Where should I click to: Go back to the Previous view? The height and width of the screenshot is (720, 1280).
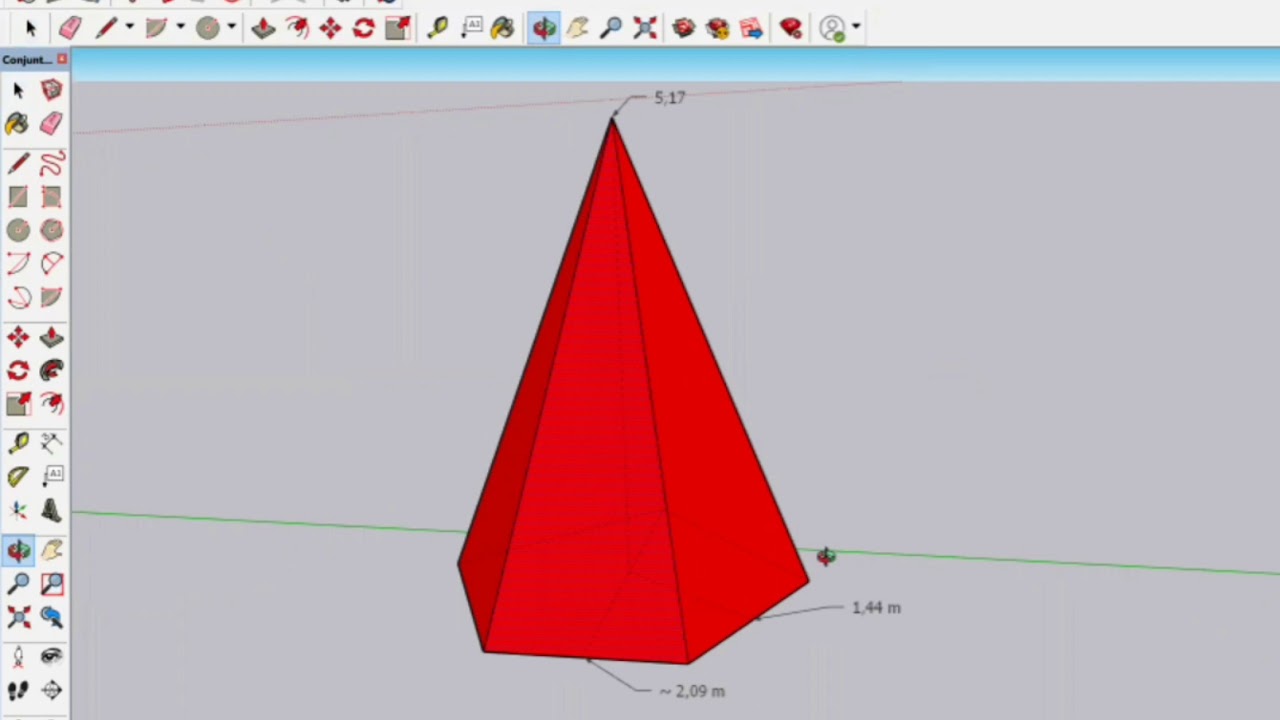[x=52, y=618]
